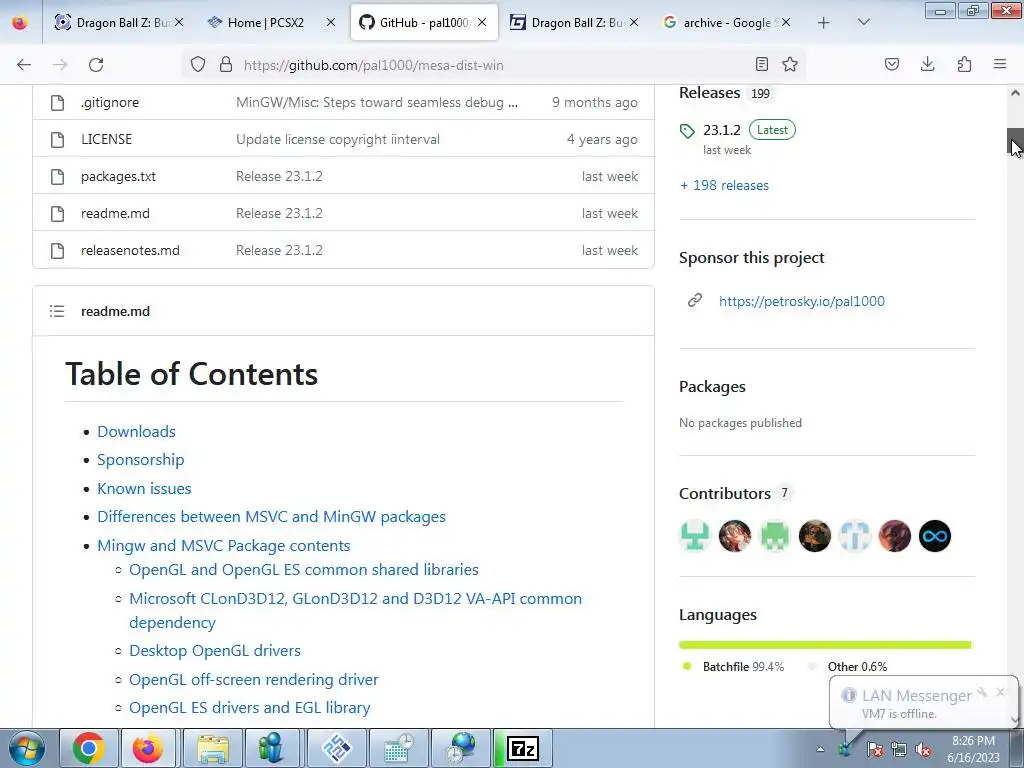This screenshot has width=1024, height=768.
Task: Open the readme outline list icon
Action: 57,312
